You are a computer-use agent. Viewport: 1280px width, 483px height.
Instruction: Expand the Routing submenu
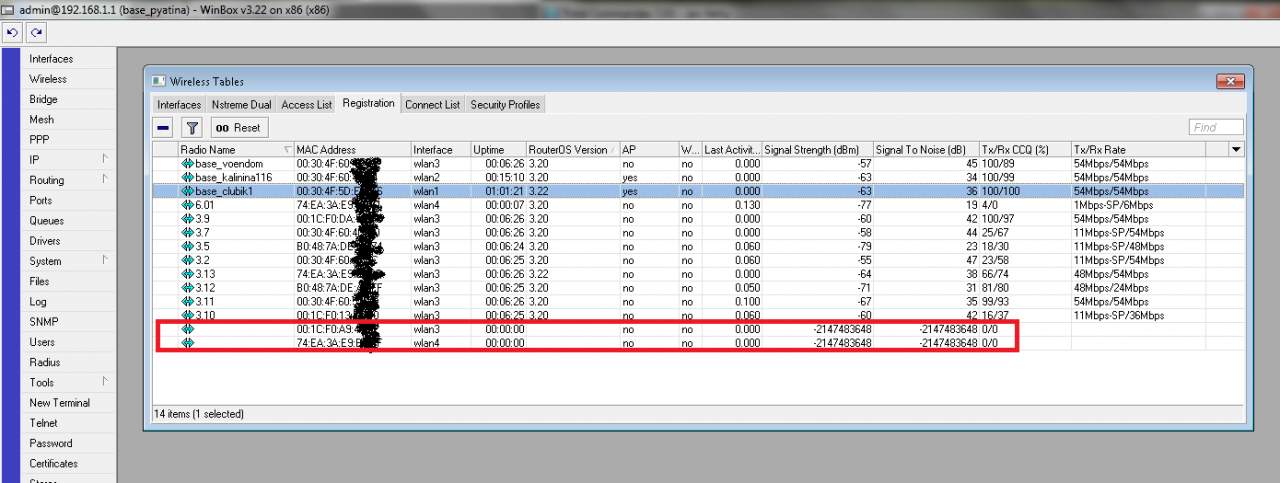tap(105, 180)
